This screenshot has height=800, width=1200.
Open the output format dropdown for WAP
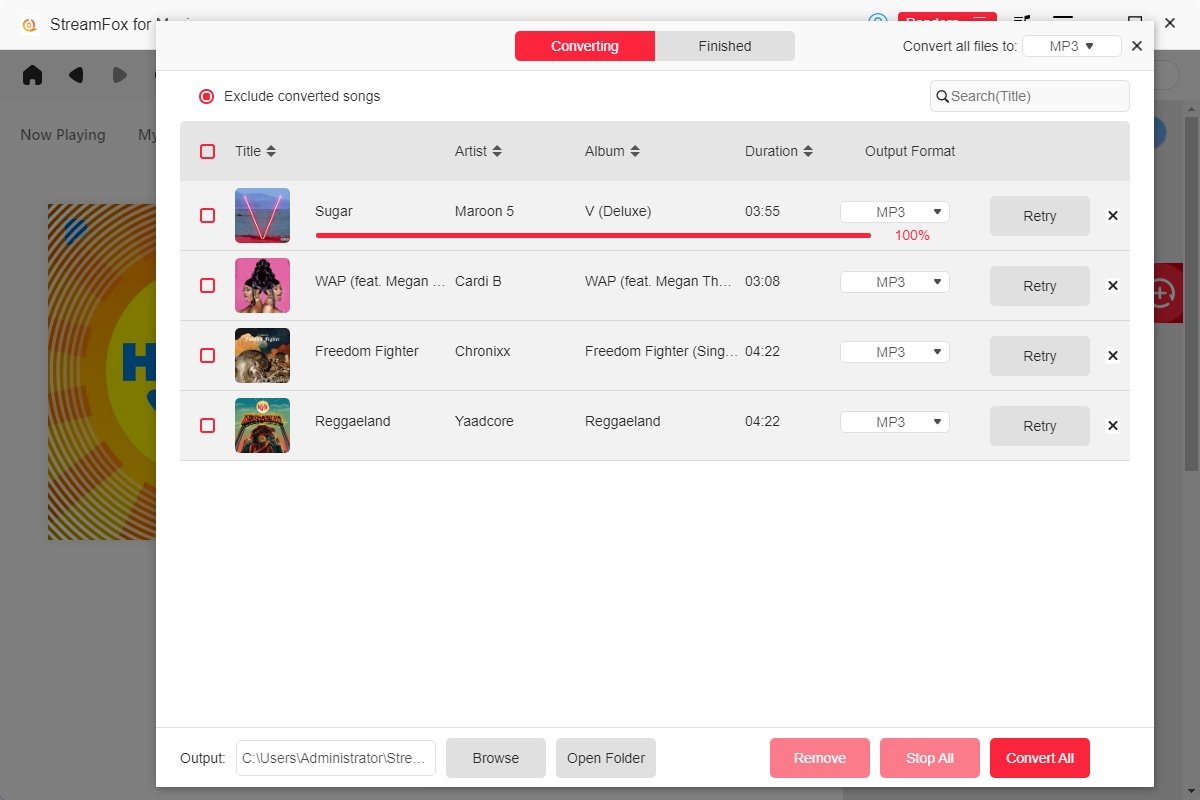pos(895,282)
